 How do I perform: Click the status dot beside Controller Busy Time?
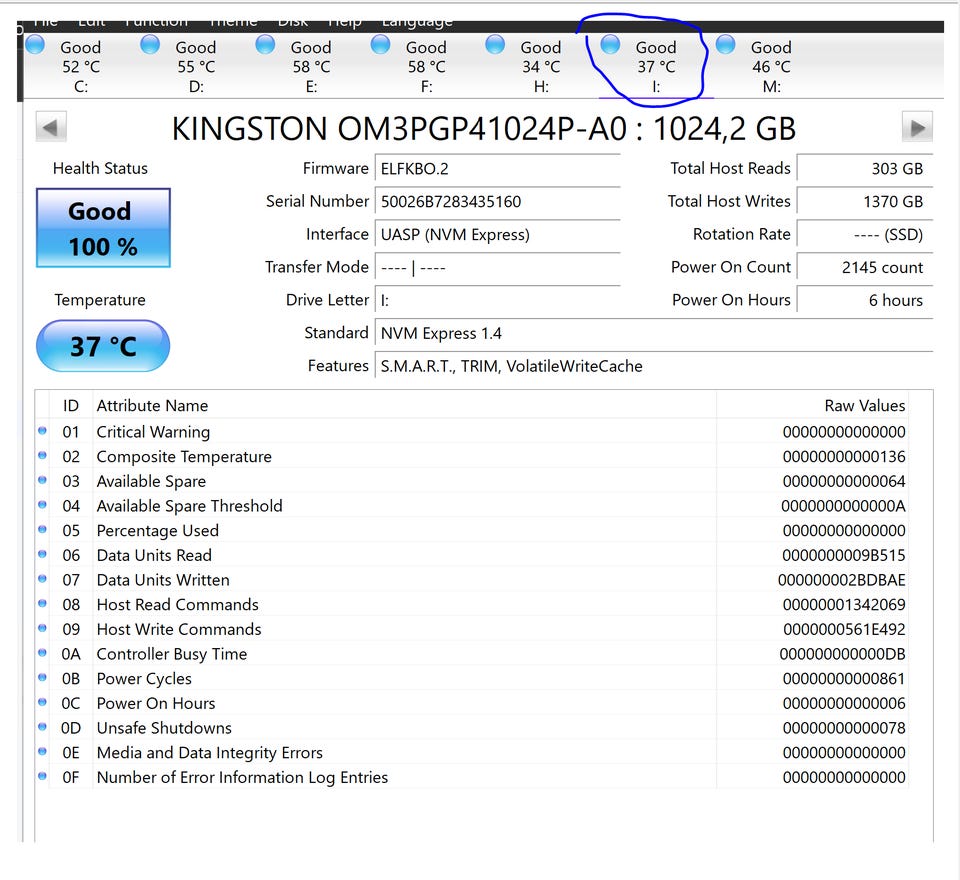(42, 652)
